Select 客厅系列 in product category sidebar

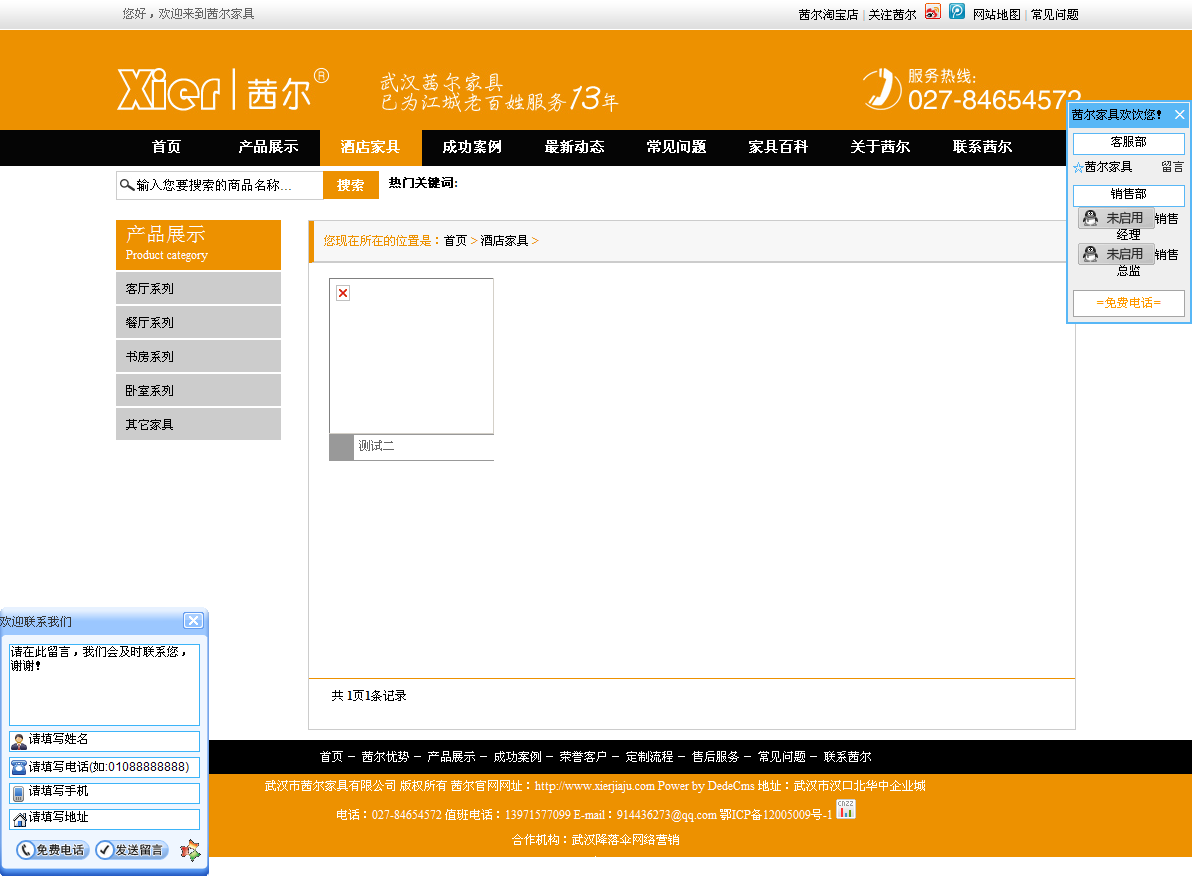pyautogui.click(x=198, y=288)
